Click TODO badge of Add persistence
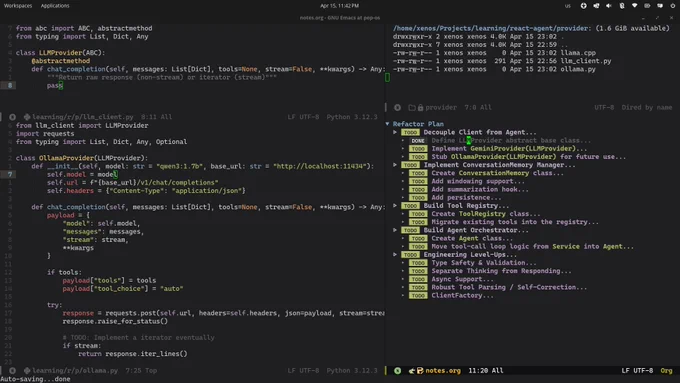 418,197
